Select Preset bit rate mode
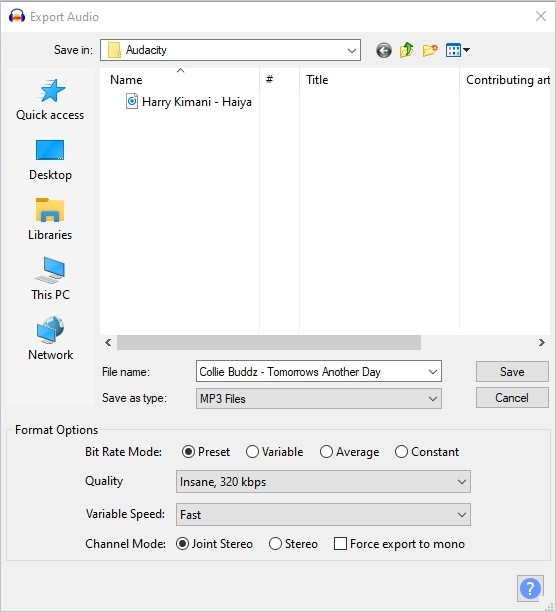Viewport: 556px width, 612px height. 206,452
